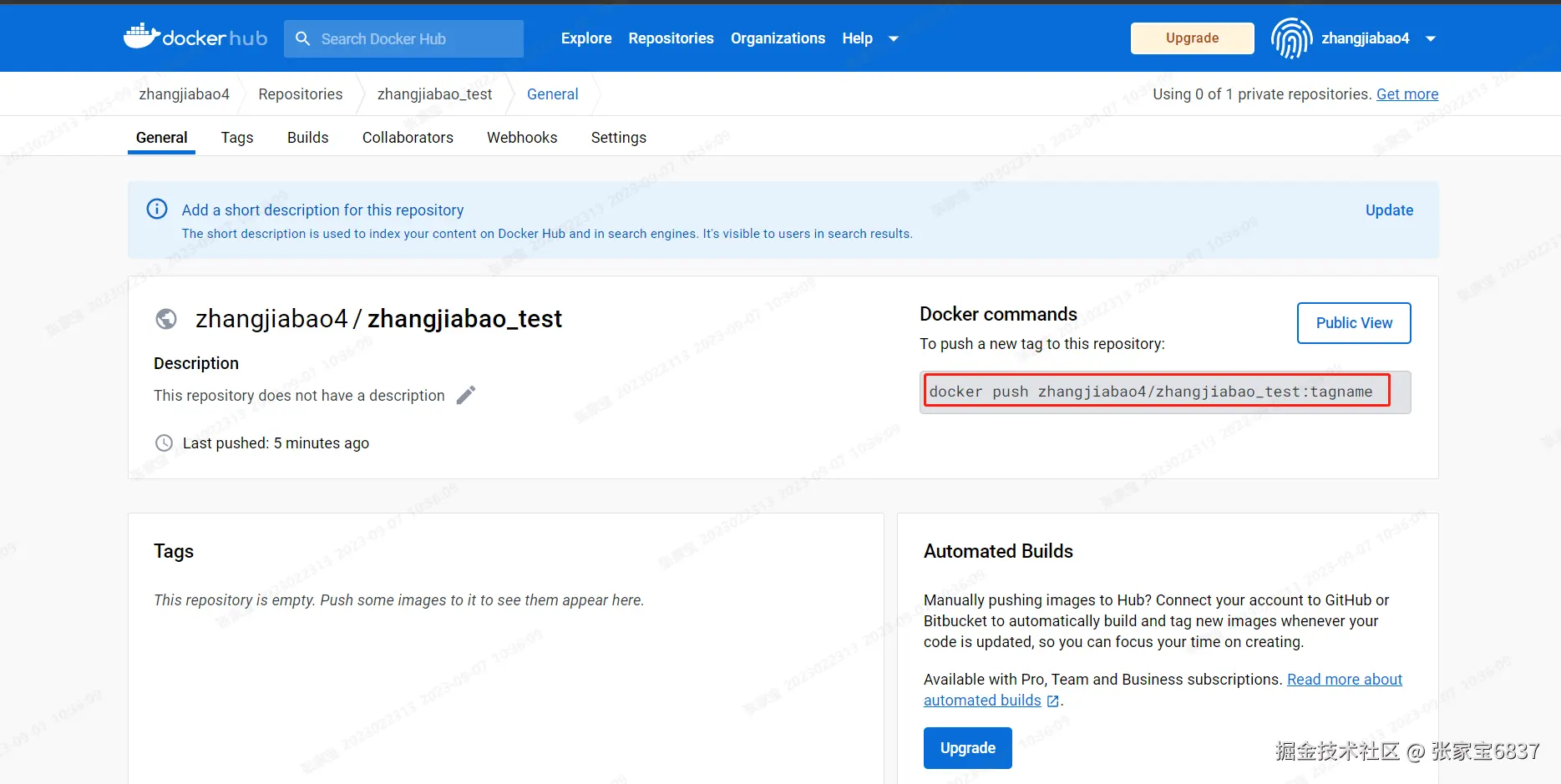Open the Help menu

(x=857, y=38)
